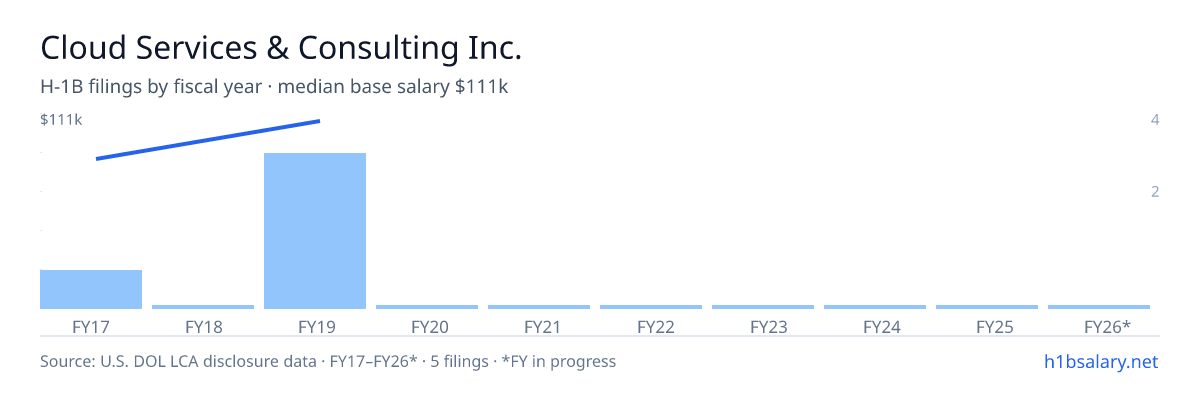
Task: Click the source DOL LCA disclosure footnote
Action: click(328, 361)
